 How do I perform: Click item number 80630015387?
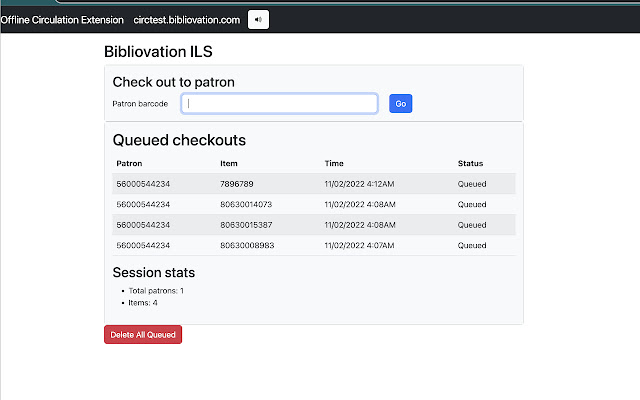(246, 225)
